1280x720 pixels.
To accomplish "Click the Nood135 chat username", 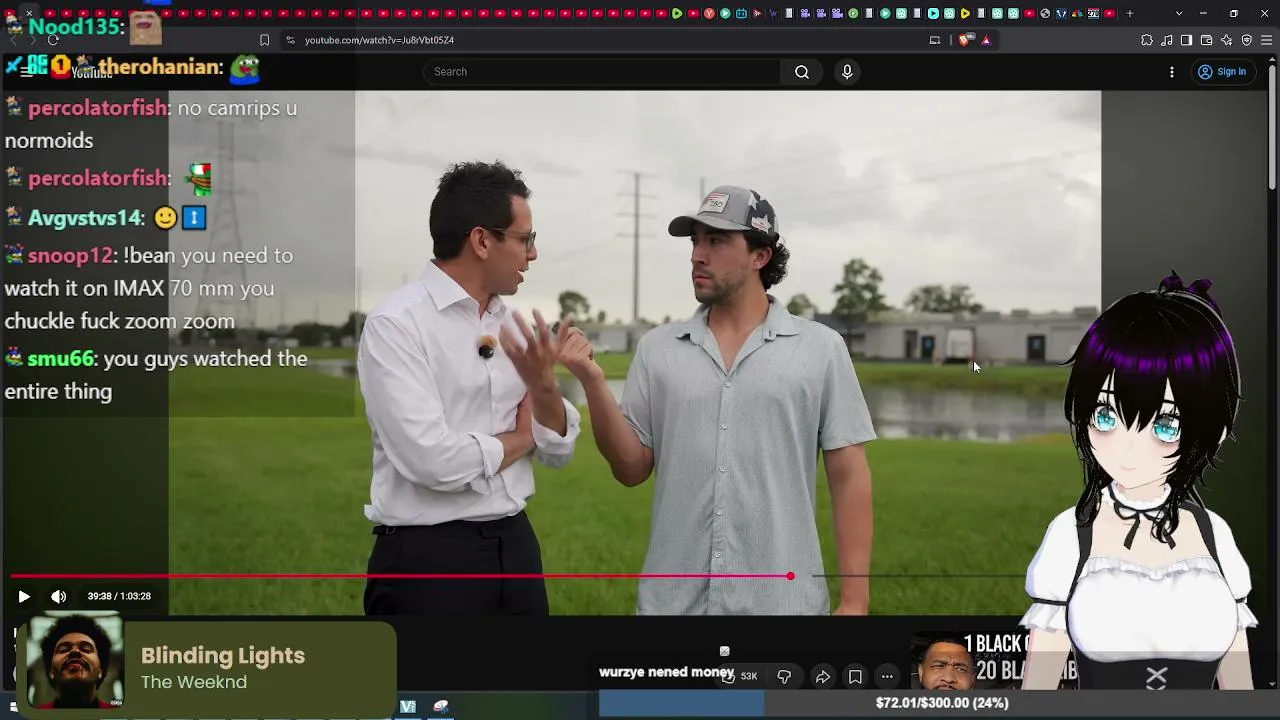I will pyautogui.click(x=76, y=27).
